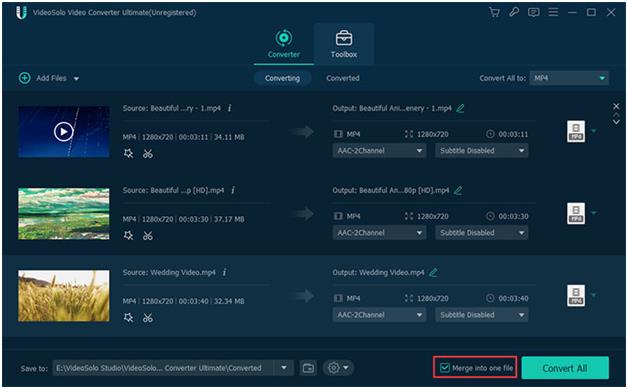Select the Wedding Video.mp4 thumbnail
This screenshot has height=389, width=628.
click(64, 296)
